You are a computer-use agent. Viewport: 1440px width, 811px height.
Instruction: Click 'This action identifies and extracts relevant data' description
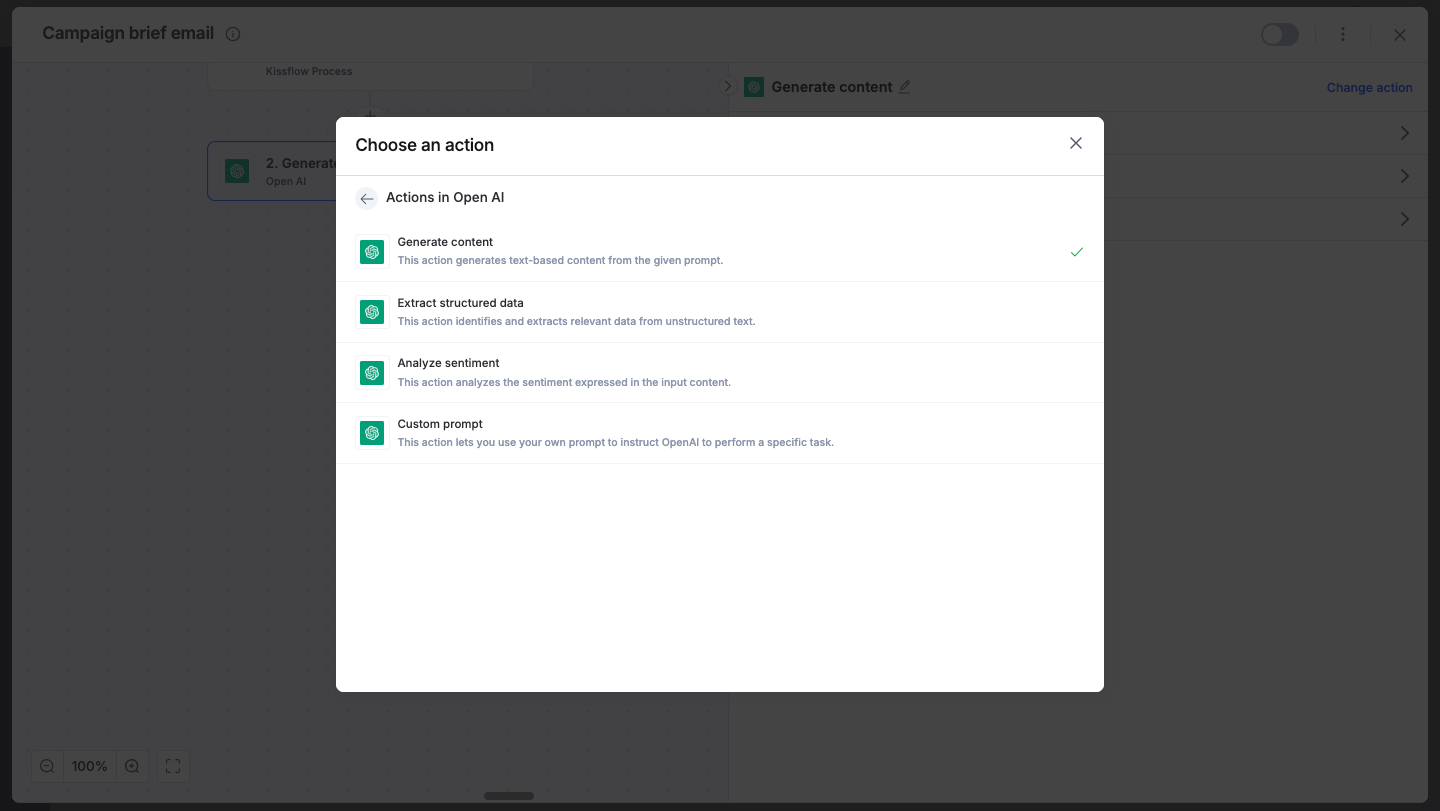(x=576, y=322)
